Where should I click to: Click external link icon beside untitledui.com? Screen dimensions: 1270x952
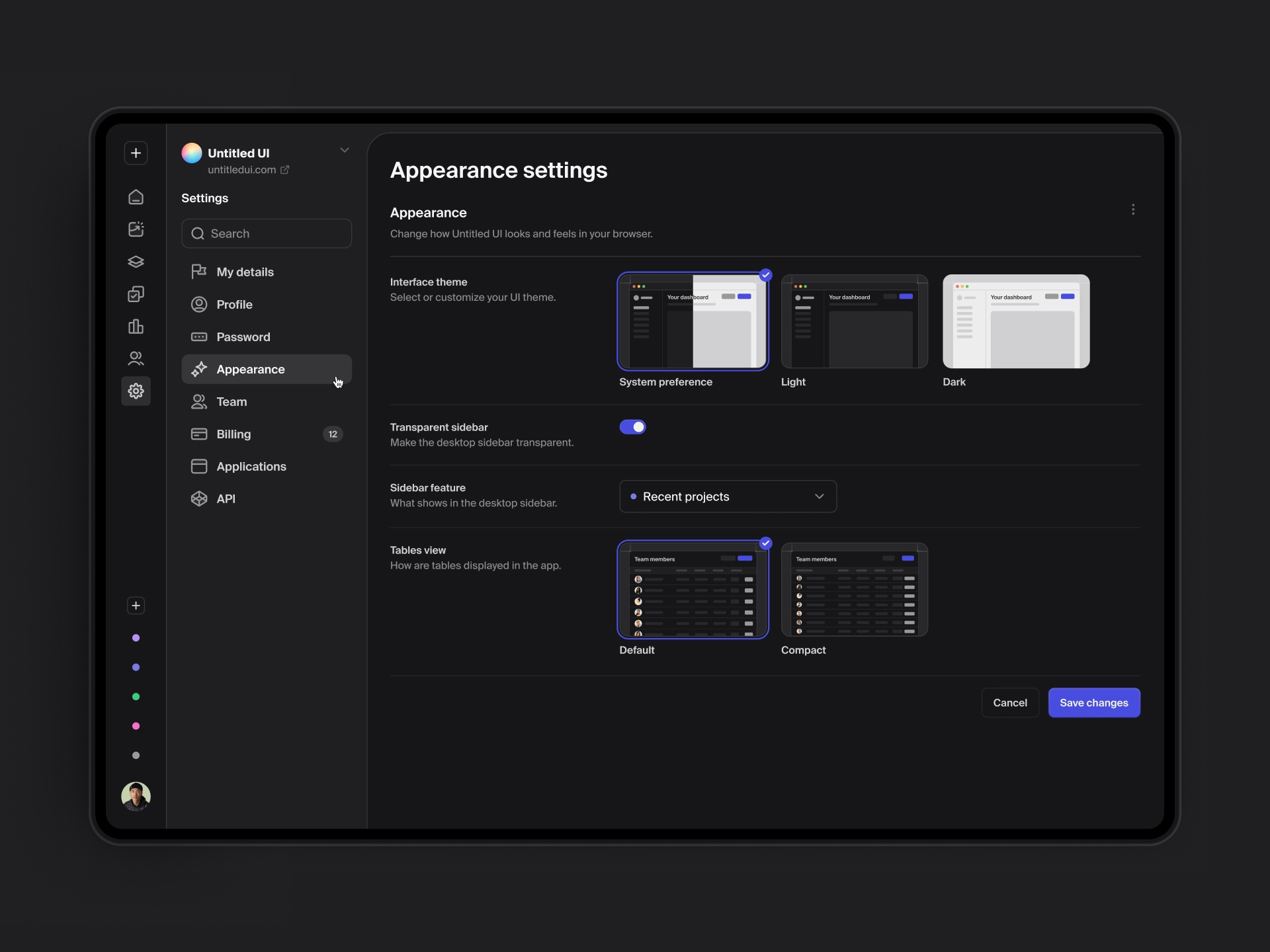285,170
